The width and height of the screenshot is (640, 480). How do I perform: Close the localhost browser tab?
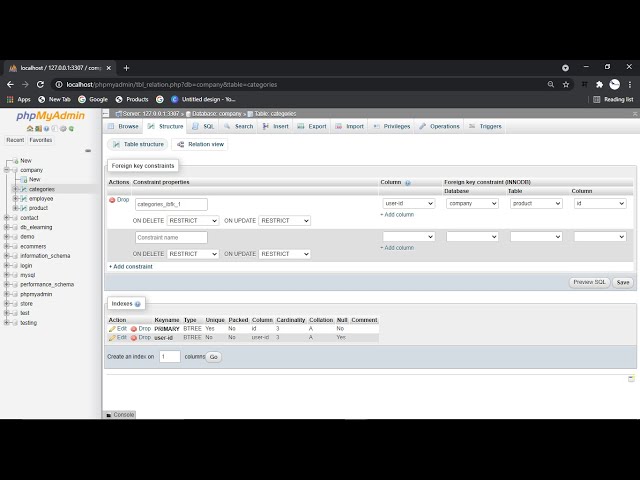click(109, 68)
